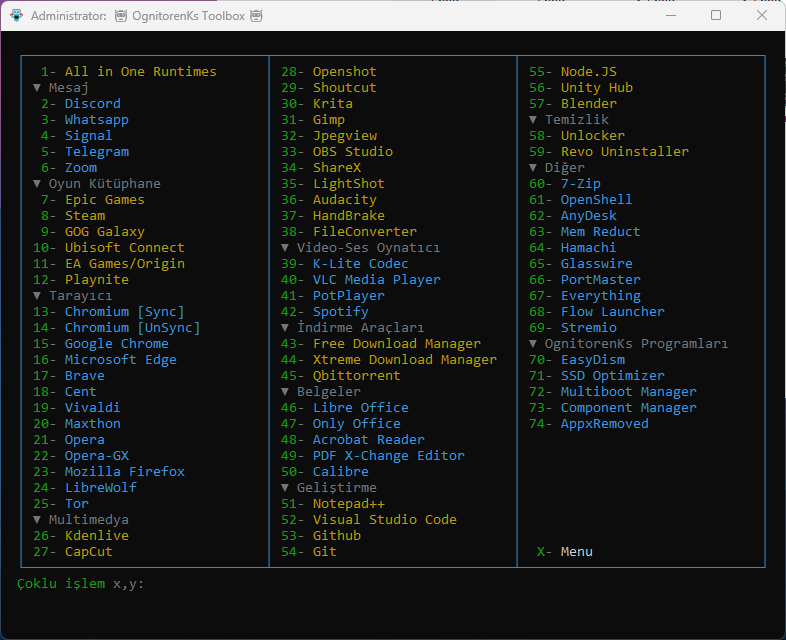This screenshot has height=640, width=786.
Task: Click the 54- Git row
Action: click(309, 552)
